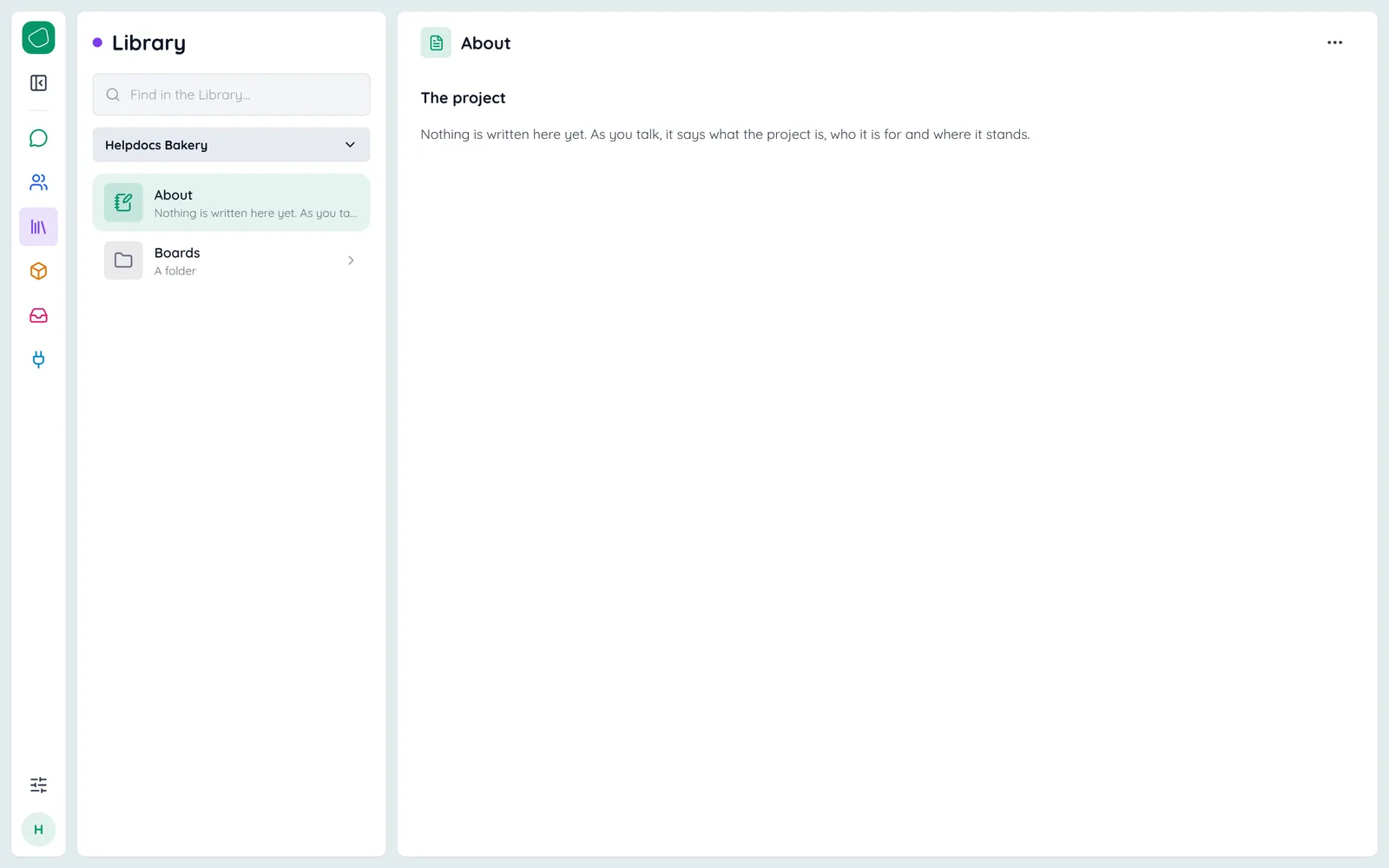
Task: Open the pink inbox icon
Action: [x=38, y=315]
